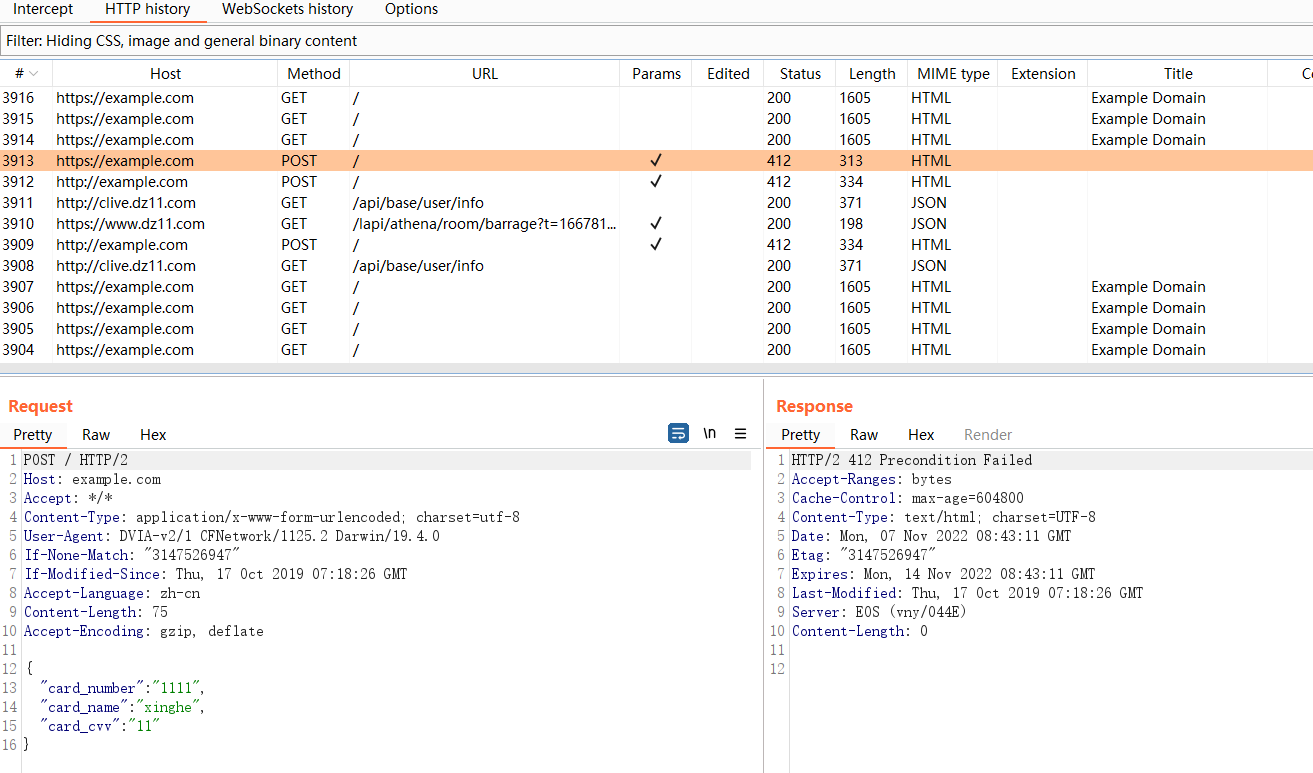The image size is (1313, 773).
Task: Sort by the URL column header
Action: (485, 74)
